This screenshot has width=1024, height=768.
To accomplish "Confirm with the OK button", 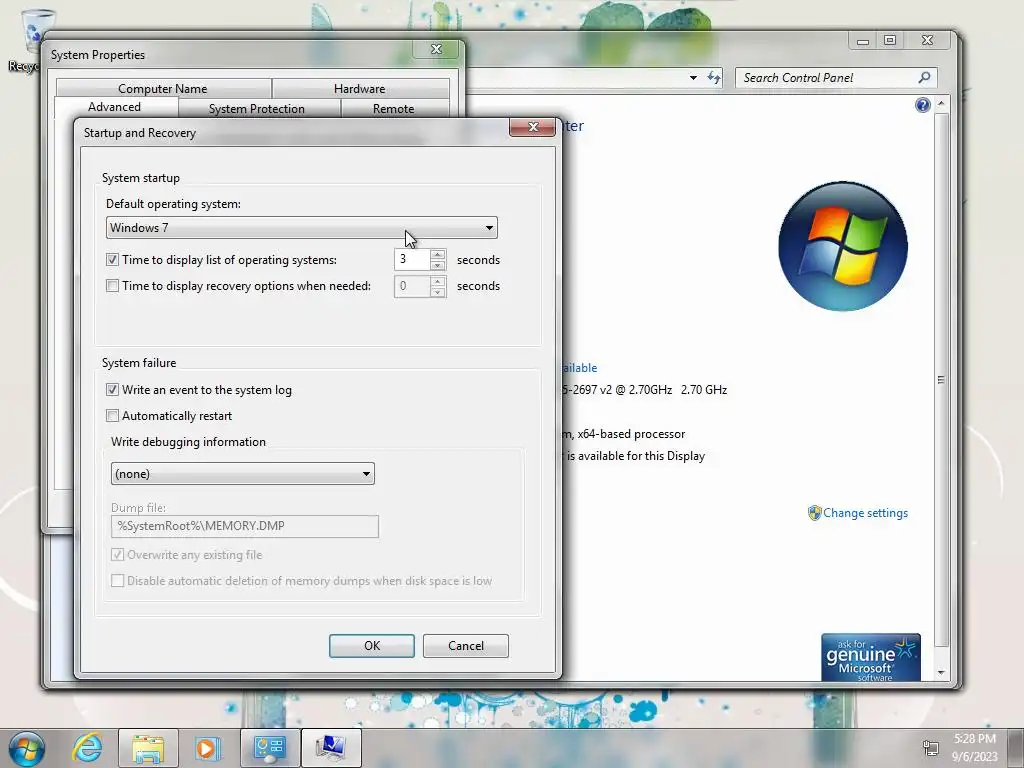I will [372, 646].
